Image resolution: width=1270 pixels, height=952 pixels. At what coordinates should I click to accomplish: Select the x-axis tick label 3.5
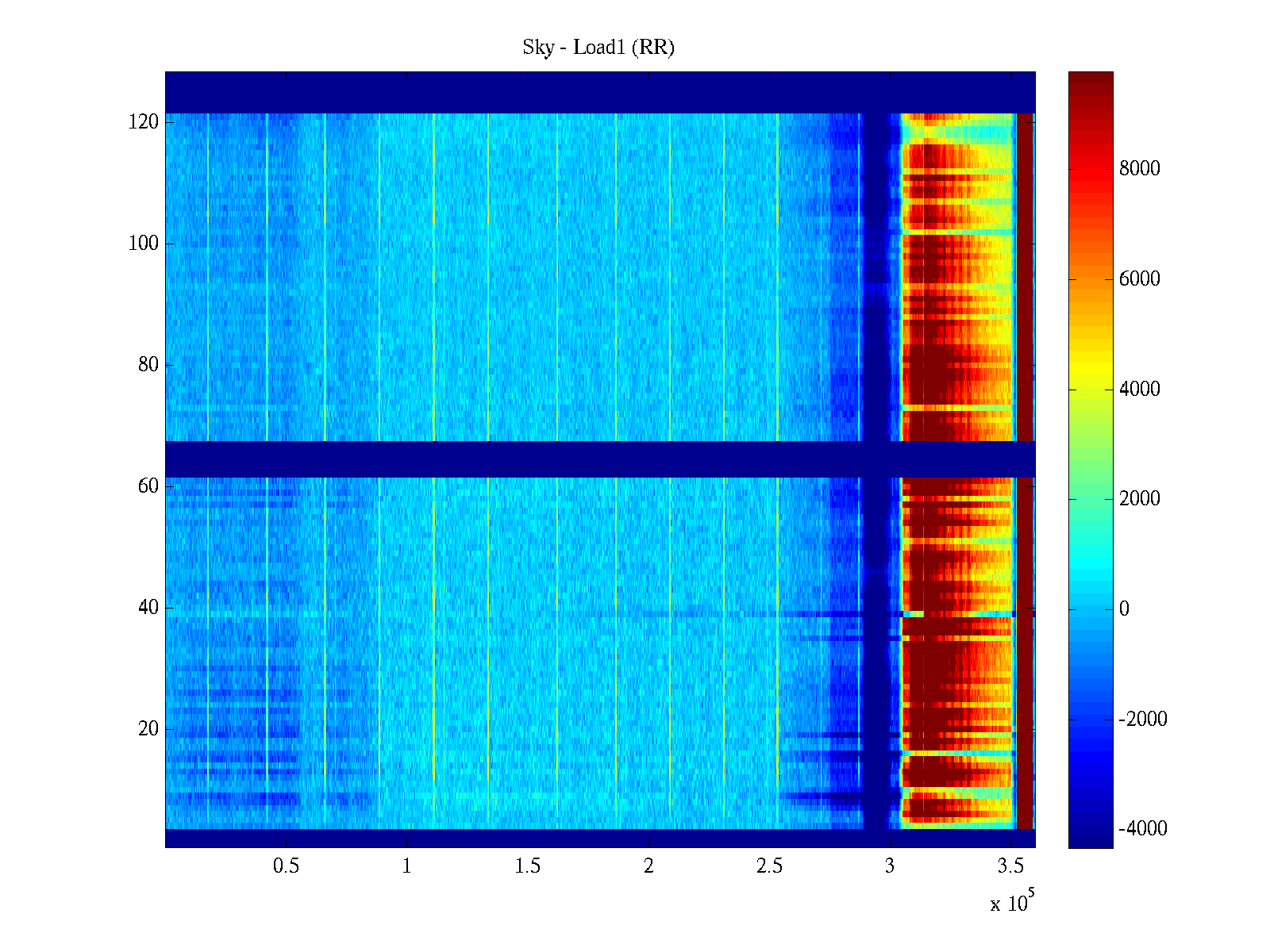click(x=1010, y=866)
